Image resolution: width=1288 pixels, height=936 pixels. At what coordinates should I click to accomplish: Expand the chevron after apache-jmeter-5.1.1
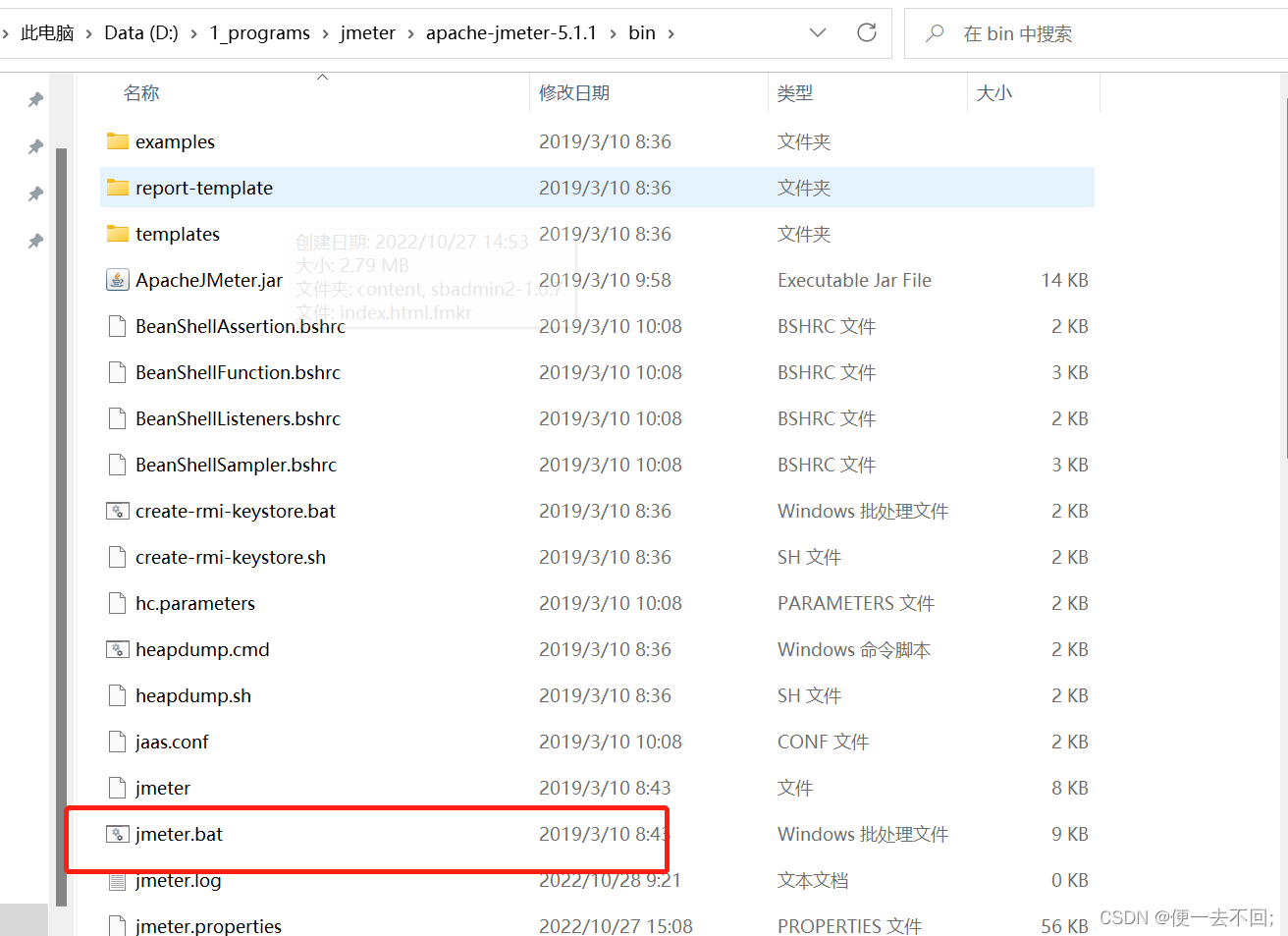[x=613, y=33]
